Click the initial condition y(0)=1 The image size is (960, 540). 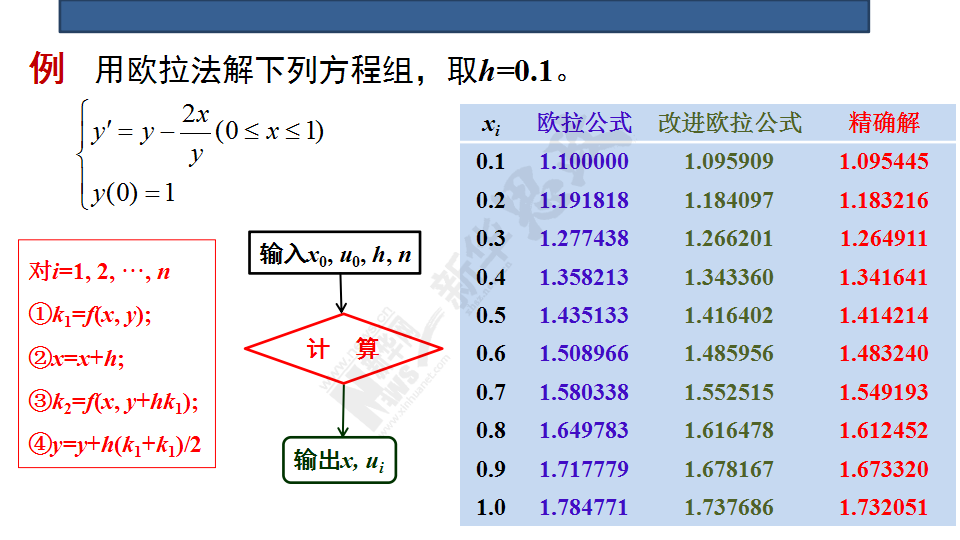pyautogui.click(x=133, y=193)
